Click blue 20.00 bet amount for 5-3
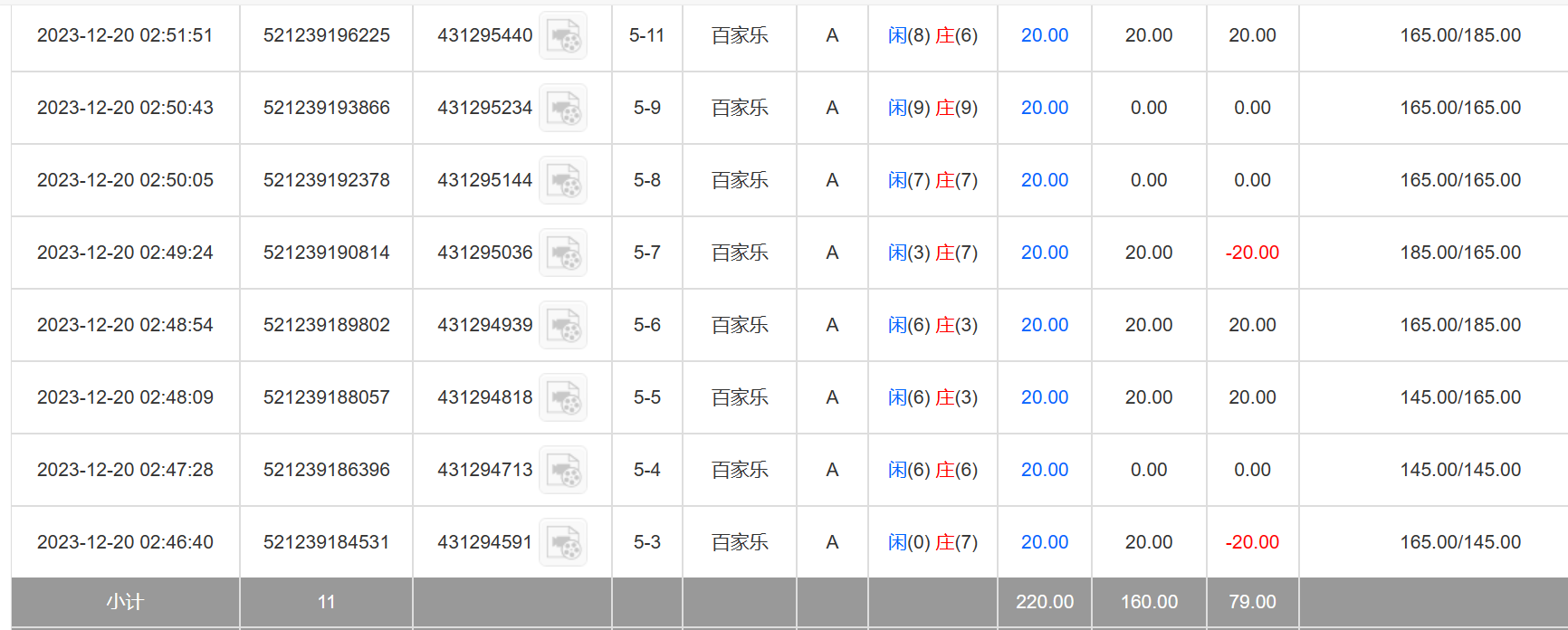 point(1045,542)
